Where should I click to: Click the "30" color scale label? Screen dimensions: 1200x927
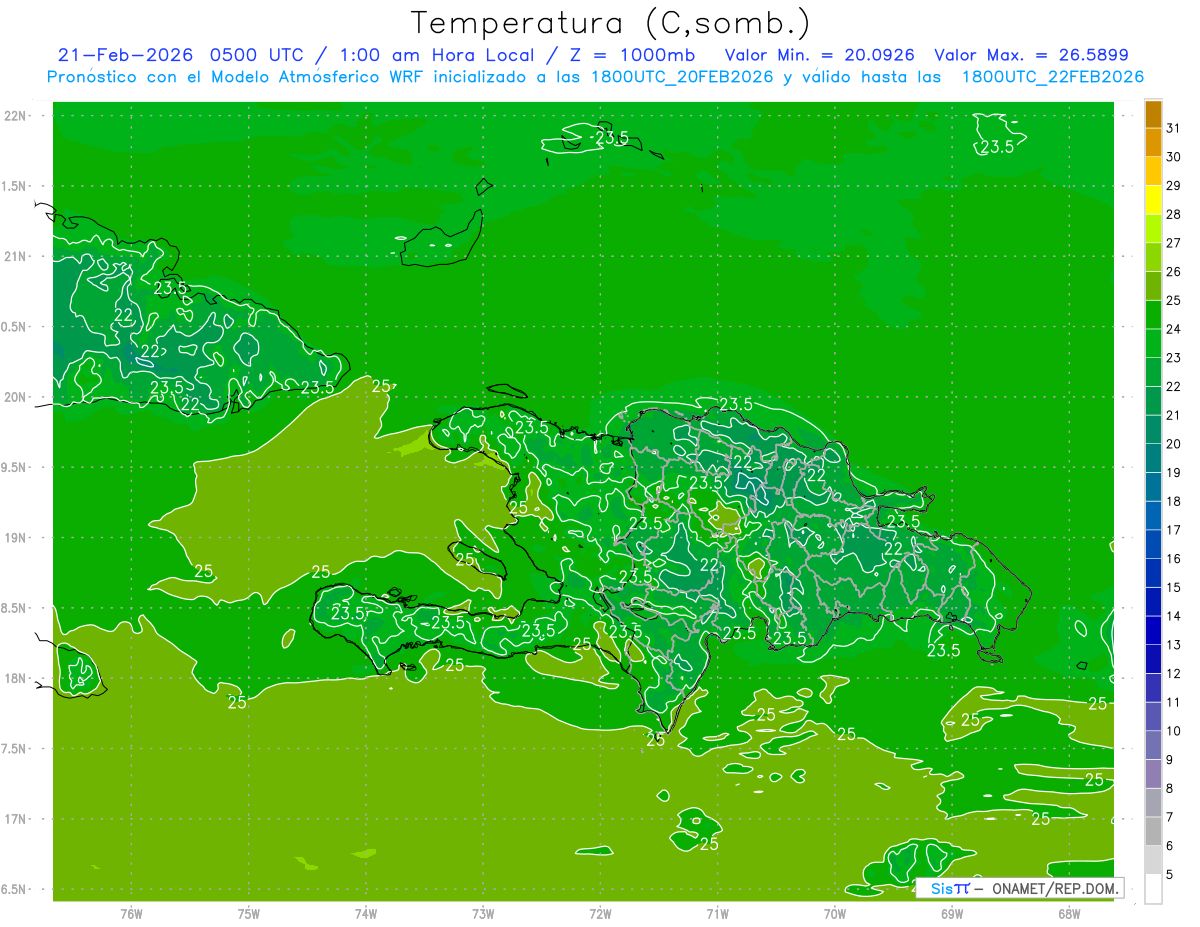(x=1174, y=157)
